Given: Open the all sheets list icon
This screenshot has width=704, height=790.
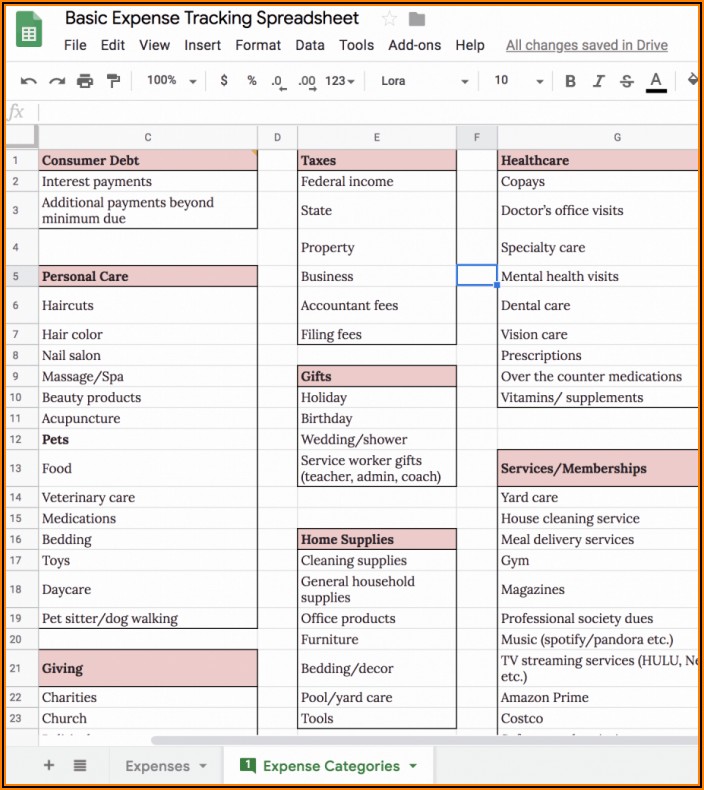Looking at the screenshot, I should click(x=80, y=765).
